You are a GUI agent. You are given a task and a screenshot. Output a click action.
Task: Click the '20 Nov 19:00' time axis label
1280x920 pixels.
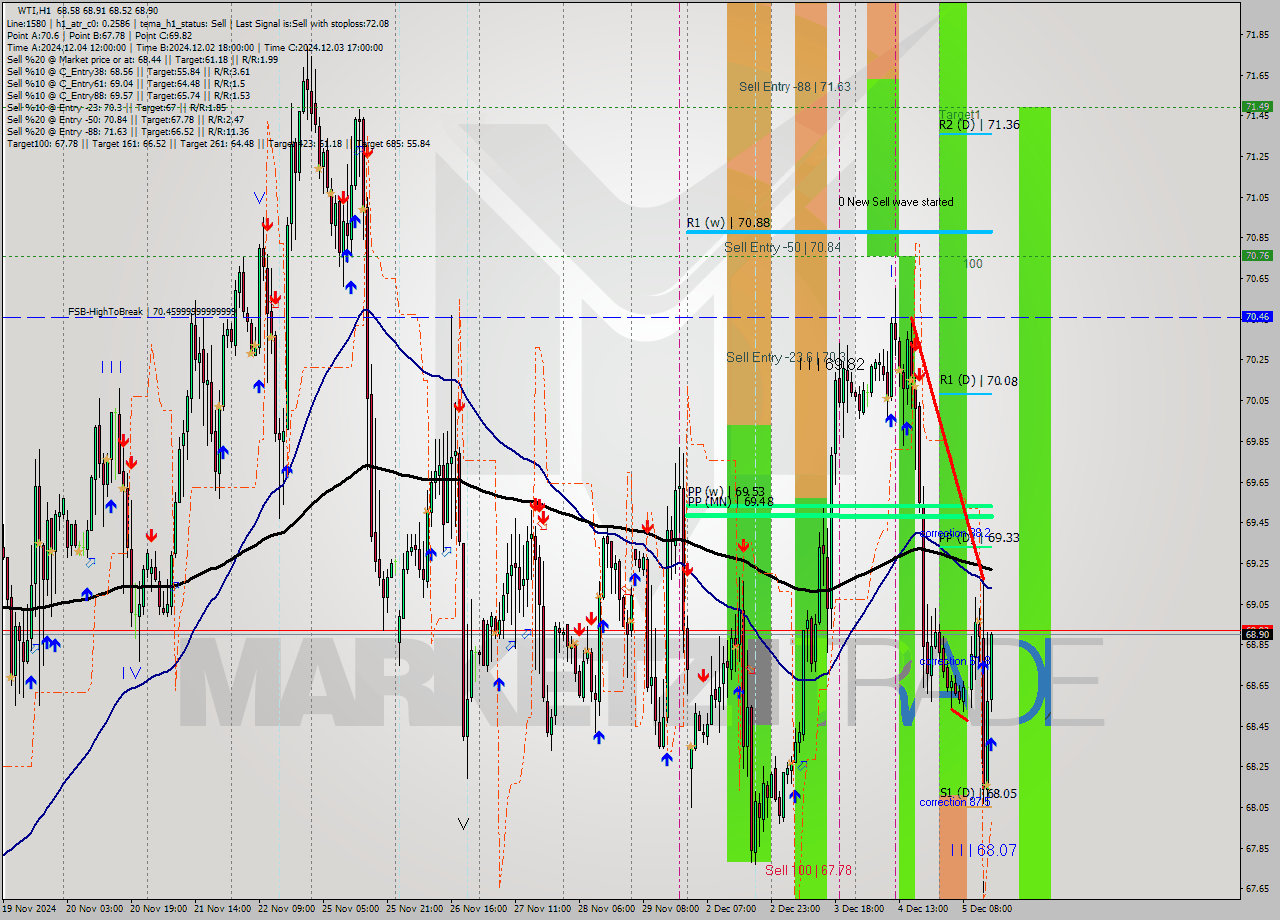[x=160, y=909]
